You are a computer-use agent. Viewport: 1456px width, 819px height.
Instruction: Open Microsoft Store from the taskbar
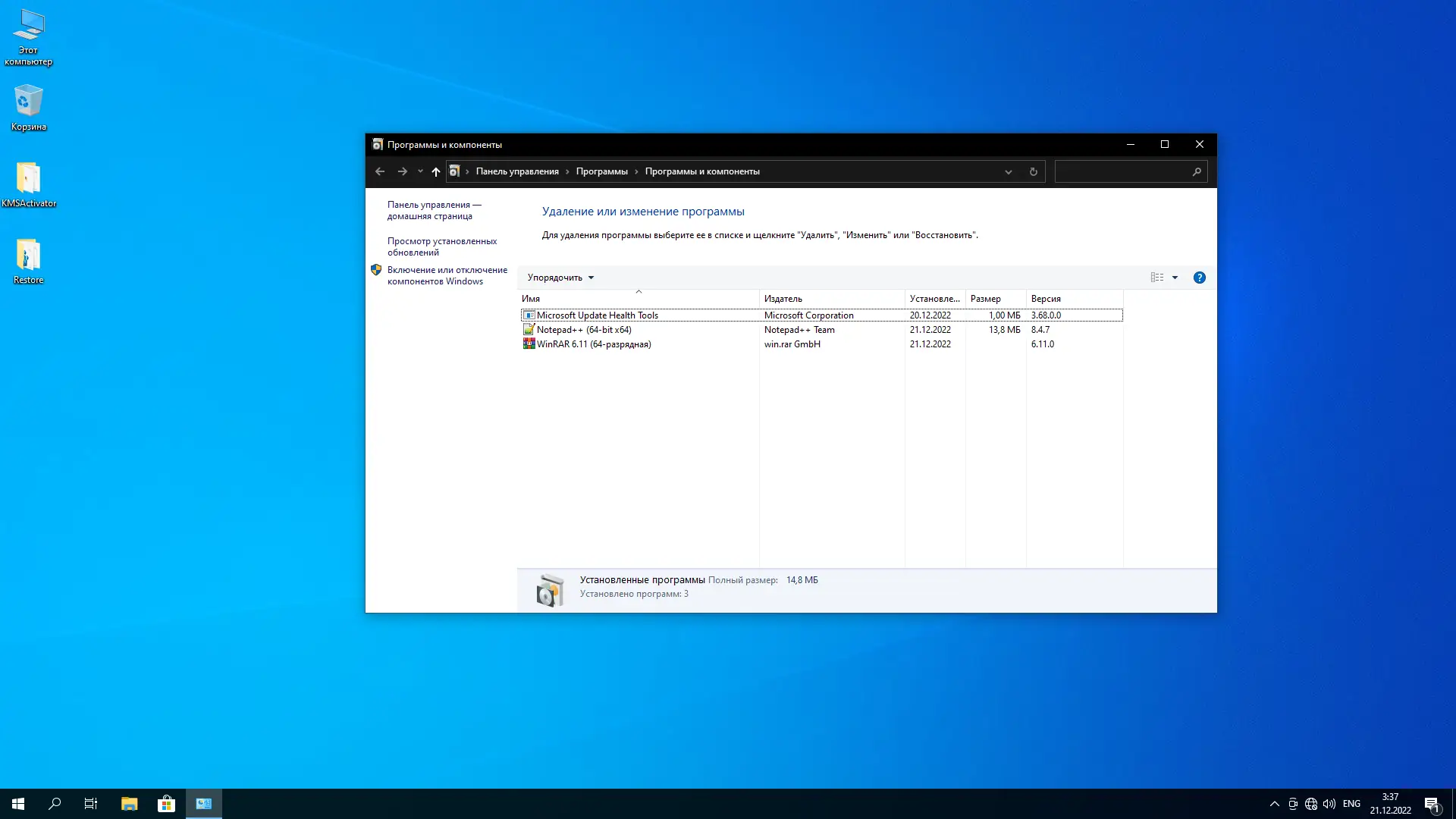click(x=166, y=804)
